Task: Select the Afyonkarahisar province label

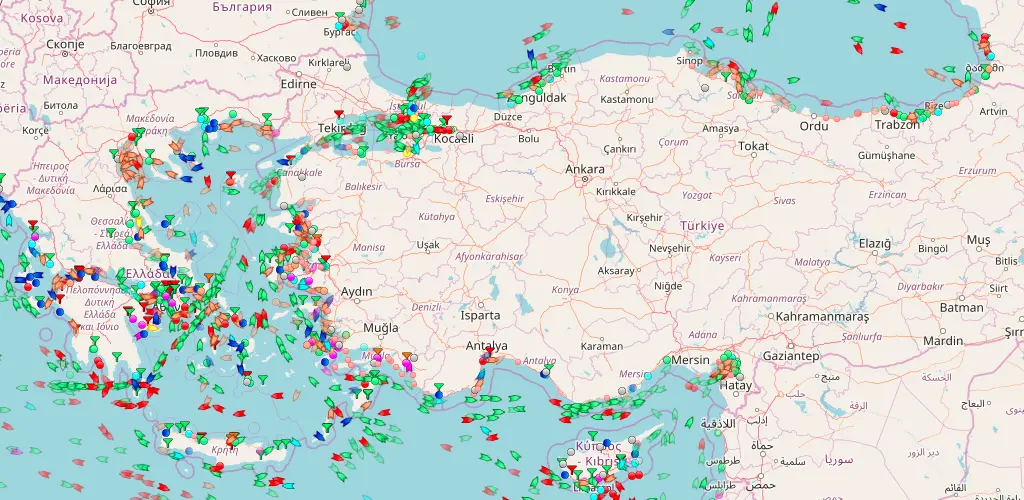Action: coord(489,257)
